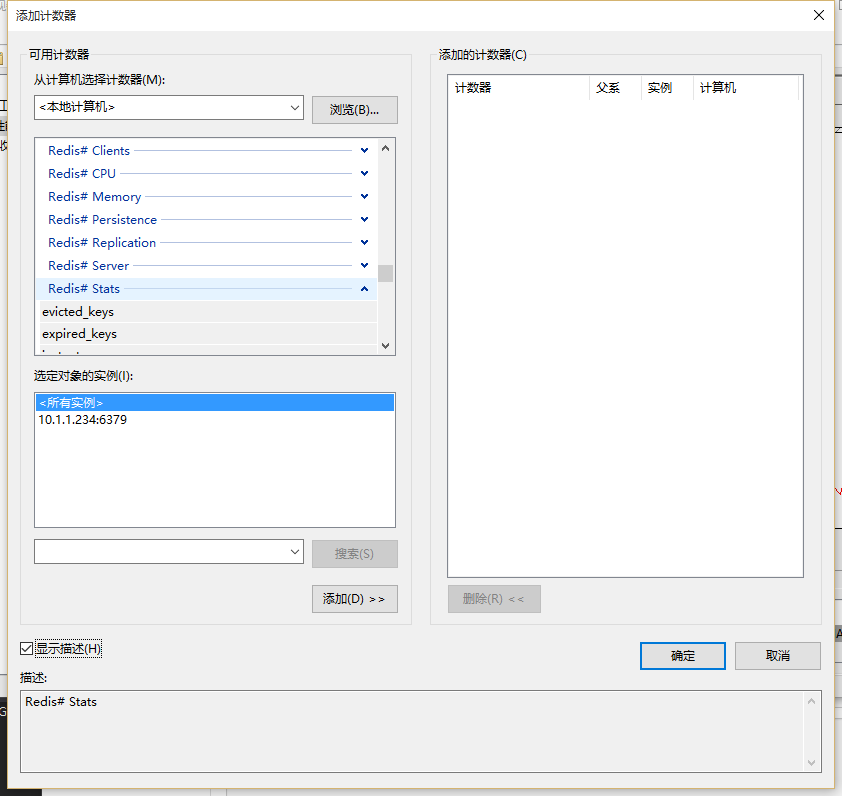Click the 添加(D) >> button
This screenshot has width=842, height=796.
[354, 599]
